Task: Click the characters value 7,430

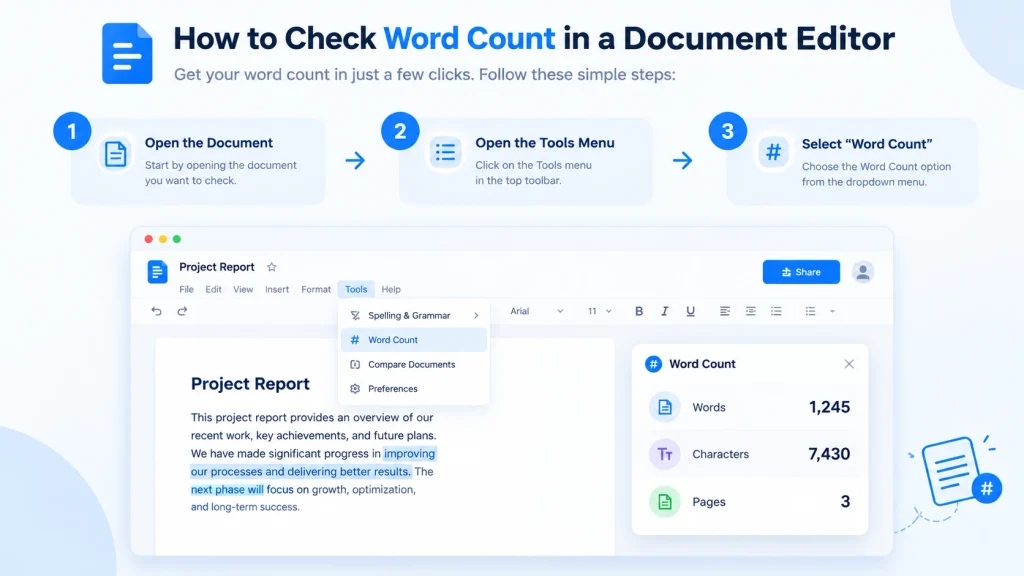Action: click(x=829, y=454)
